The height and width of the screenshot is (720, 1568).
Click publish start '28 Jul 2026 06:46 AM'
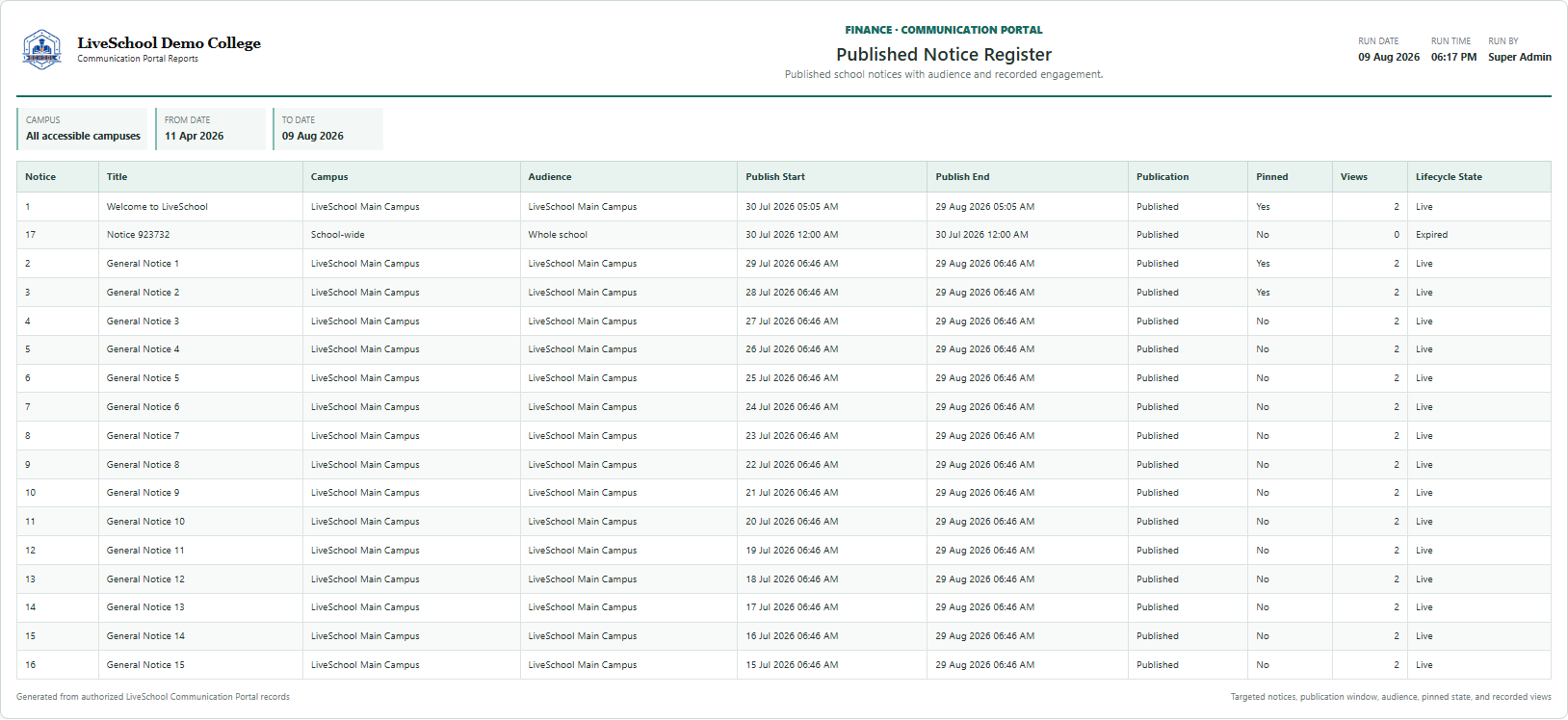point(792,293)
